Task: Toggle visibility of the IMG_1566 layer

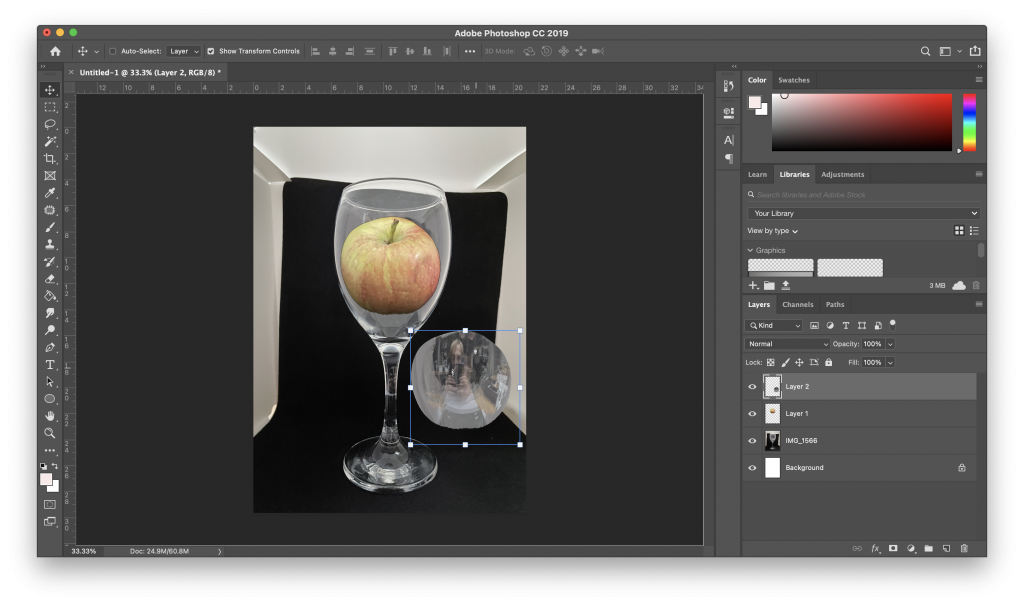Action: pos(752,440)
